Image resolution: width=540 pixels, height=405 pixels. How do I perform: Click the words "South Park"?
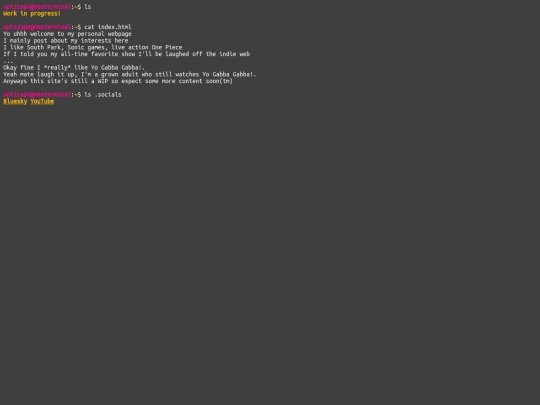(44, 47)
